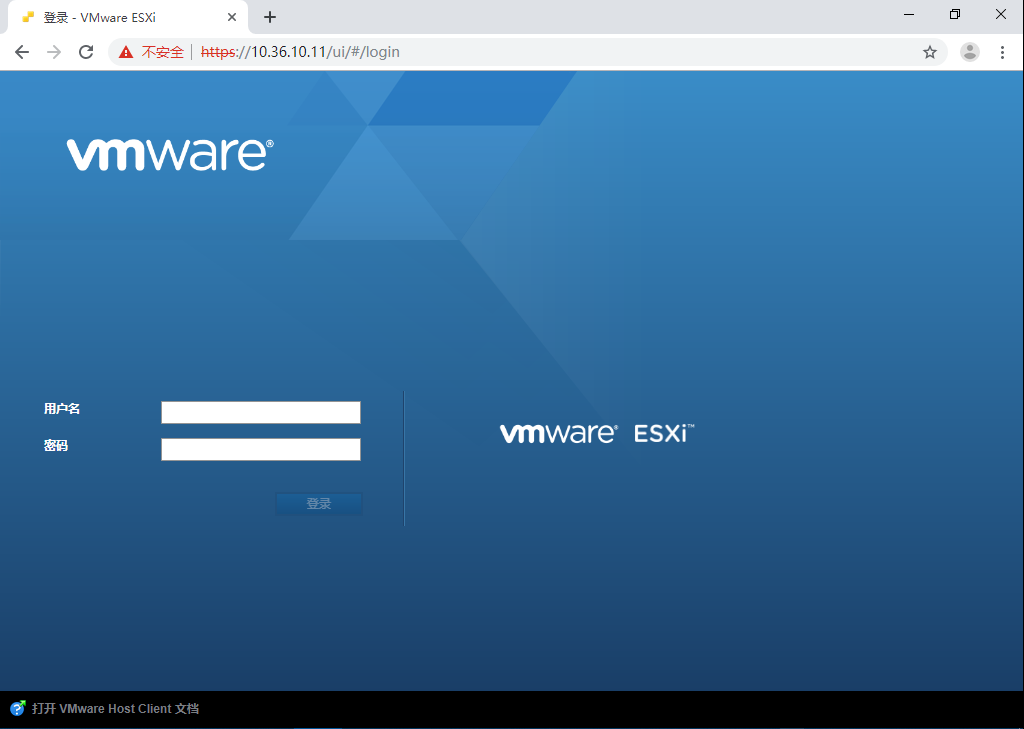This screenshot has width=1024, height=729.
Task: Open the Chrome three-dot menu icon
Action: [1003, 51]
